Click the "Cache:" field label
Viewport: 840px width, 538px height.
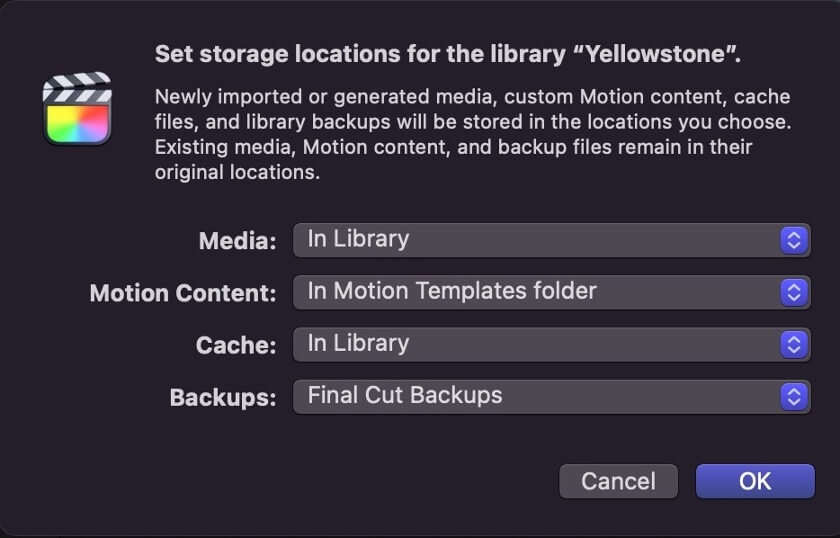pyautogui.click(x=236, y=345)
